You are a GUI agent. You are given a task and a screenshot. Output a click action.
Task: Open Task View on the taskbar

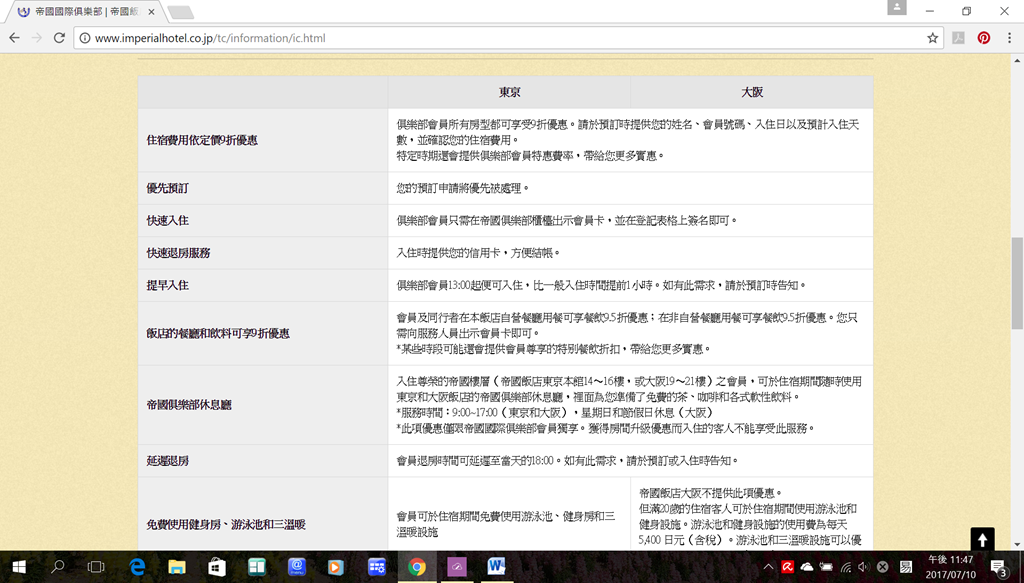(x=96, y=567)
